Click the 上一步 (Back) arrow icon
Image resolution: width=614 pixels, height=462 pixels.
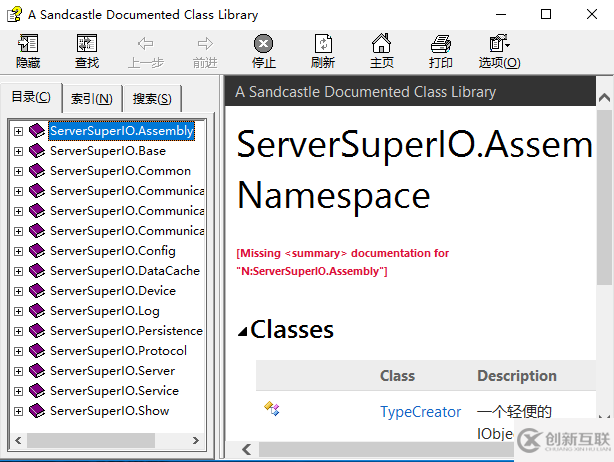pos(146,43)
